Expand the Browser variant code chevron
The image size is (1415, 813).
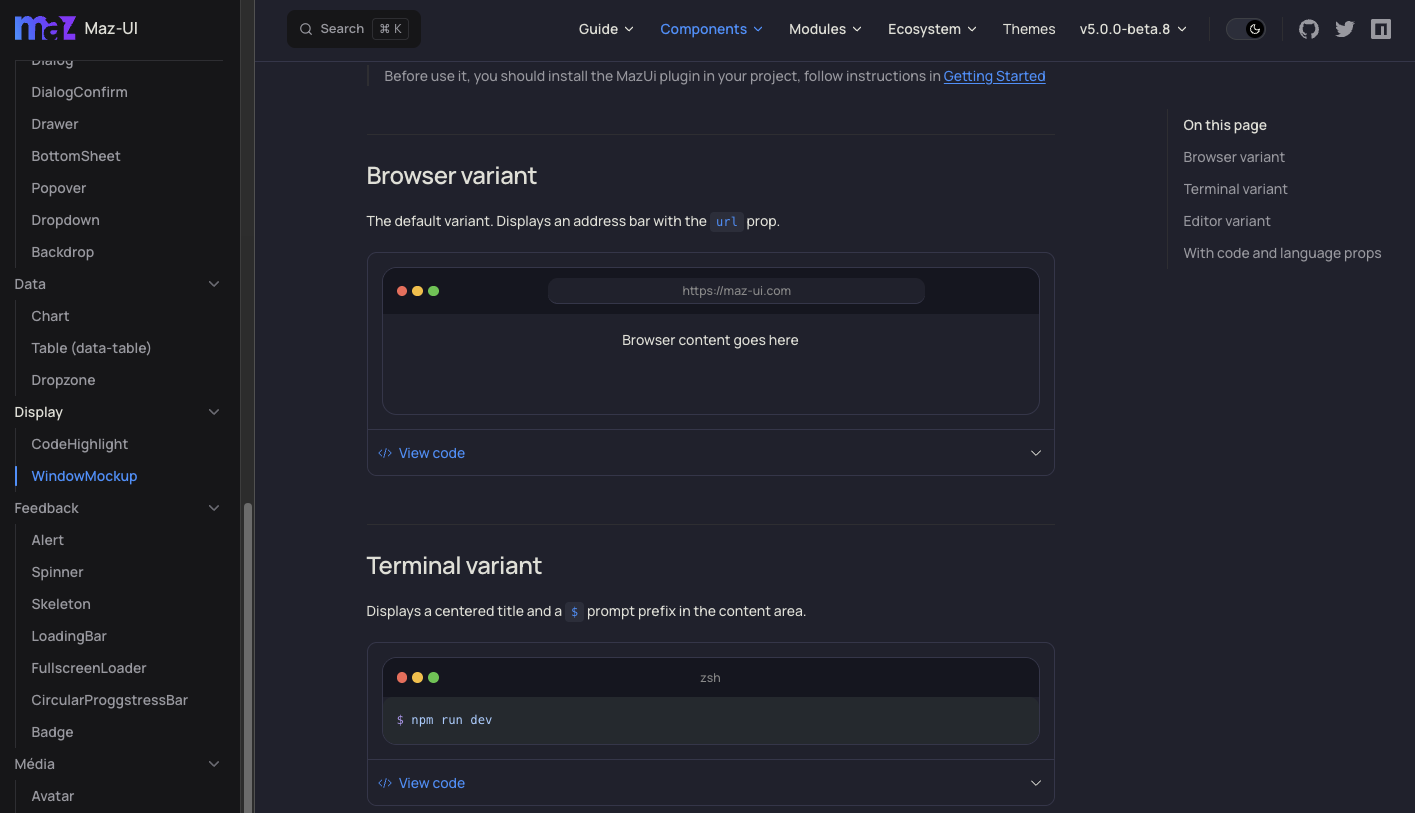click(1036, 453)
